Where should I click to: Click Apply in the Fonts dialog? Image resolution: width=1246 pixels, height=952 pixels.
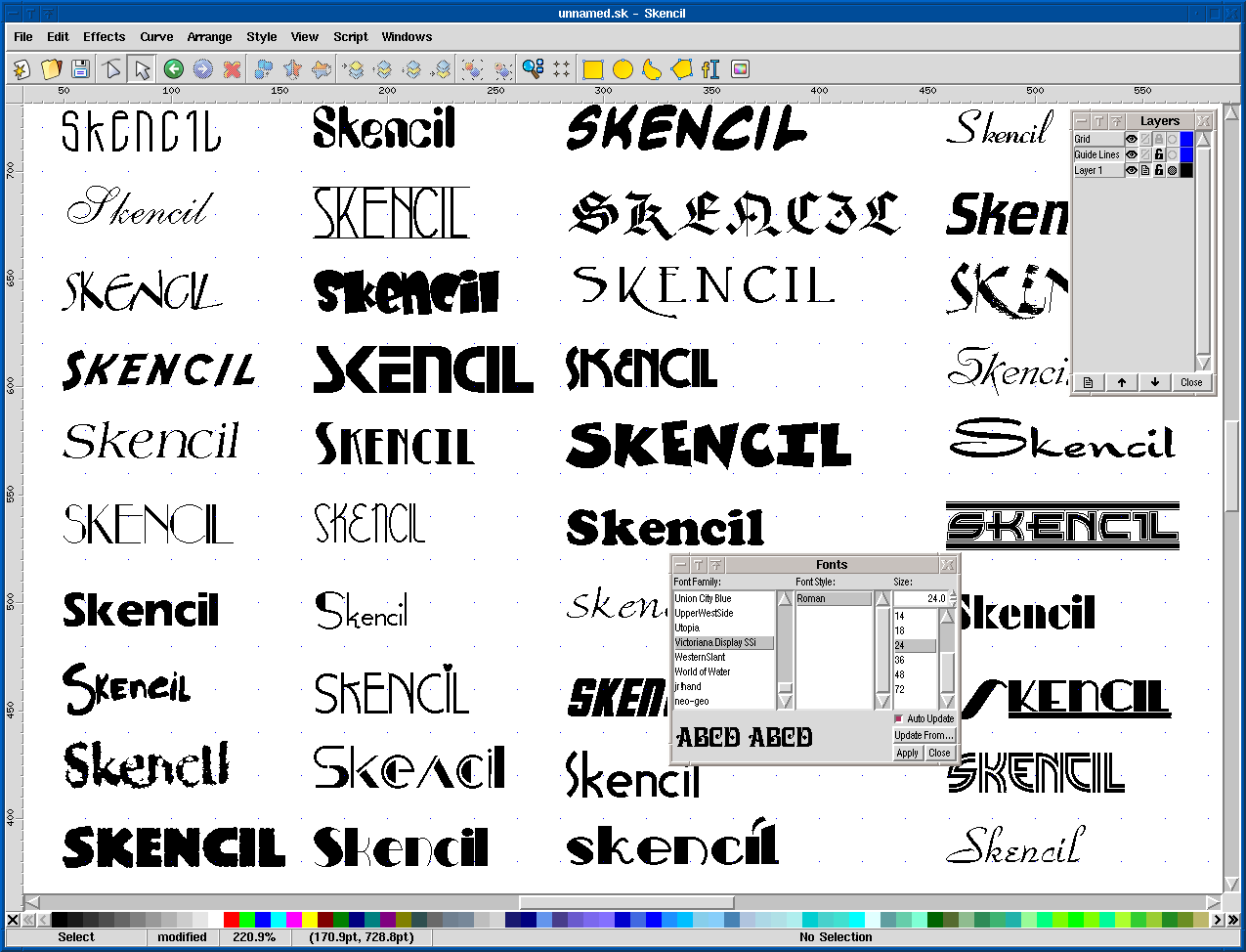[907, 753]
